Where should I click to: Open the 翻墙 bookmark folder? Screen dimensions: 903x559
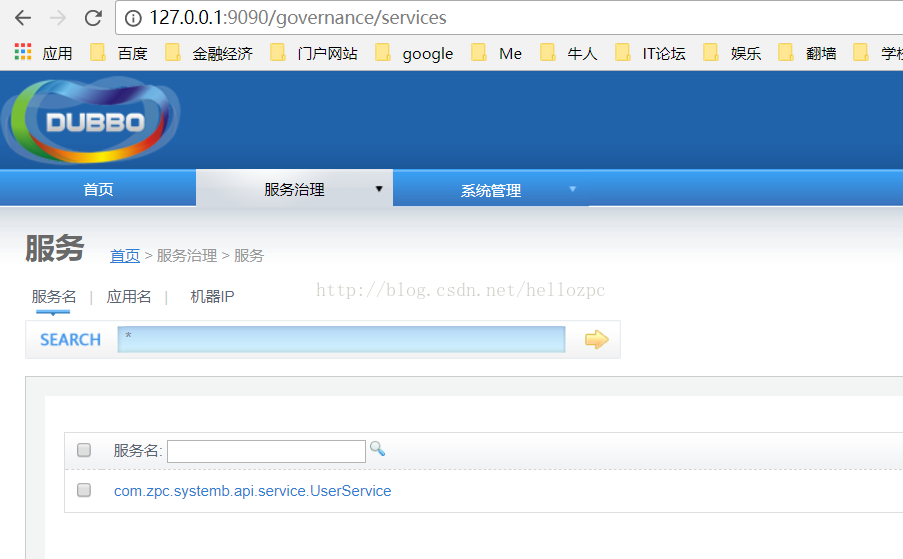click(807, 53)
